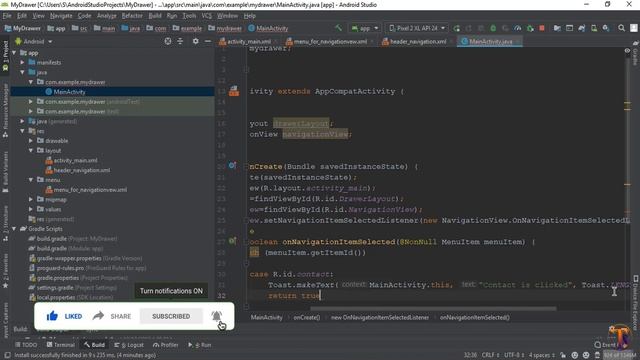The width and height of the screenshot is (640, 360).
Task: Collapse the layout folder
Action: pyautogui.click(x=31, y=151)
